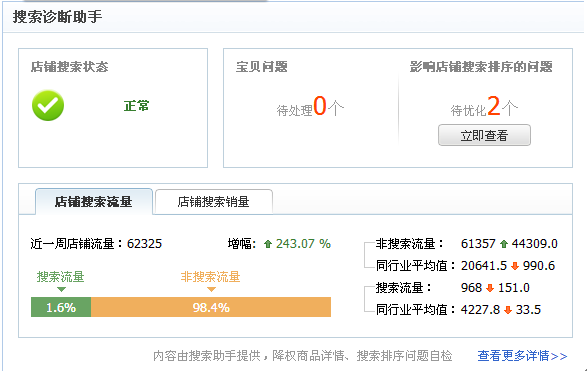This screenshot has height=371, width=587.
Task: Click the red down arrow before 990.6
Action: pyautogui.click(x=515, y=266)
